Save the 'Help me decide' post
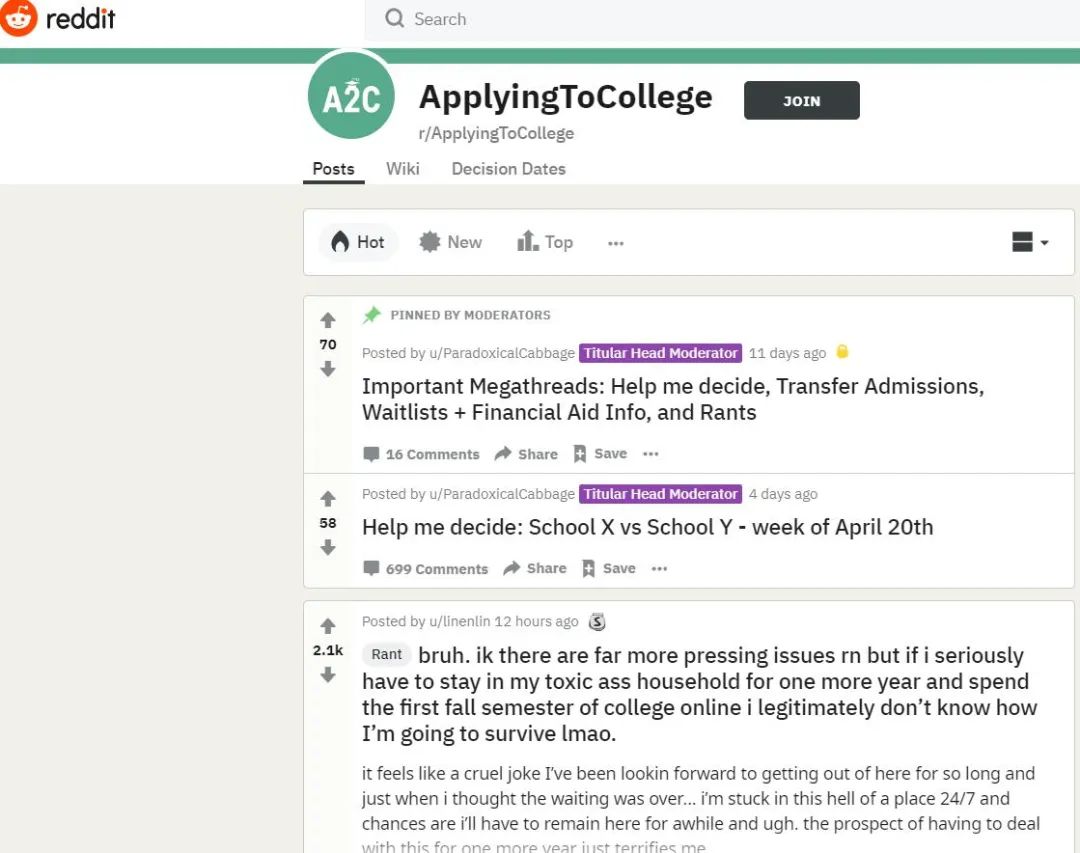Screen dimensions: 1080x853 609,568
